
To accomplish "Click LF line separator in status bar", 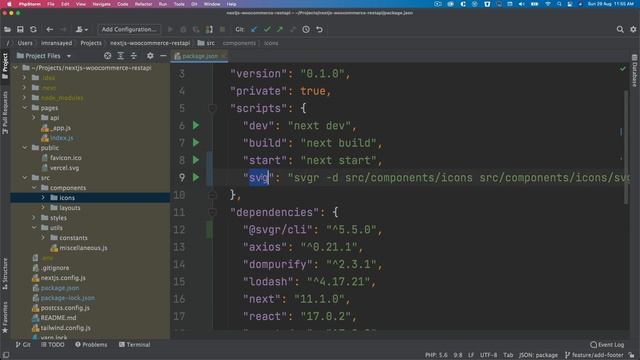I will coord(471,355).
